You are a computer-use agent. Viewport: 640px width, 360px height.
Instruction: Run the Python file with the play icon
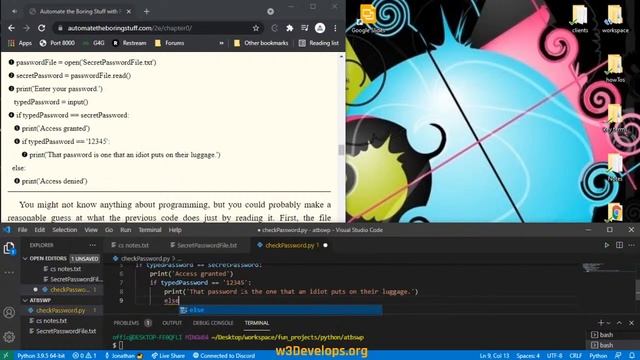tap(607, 245)
